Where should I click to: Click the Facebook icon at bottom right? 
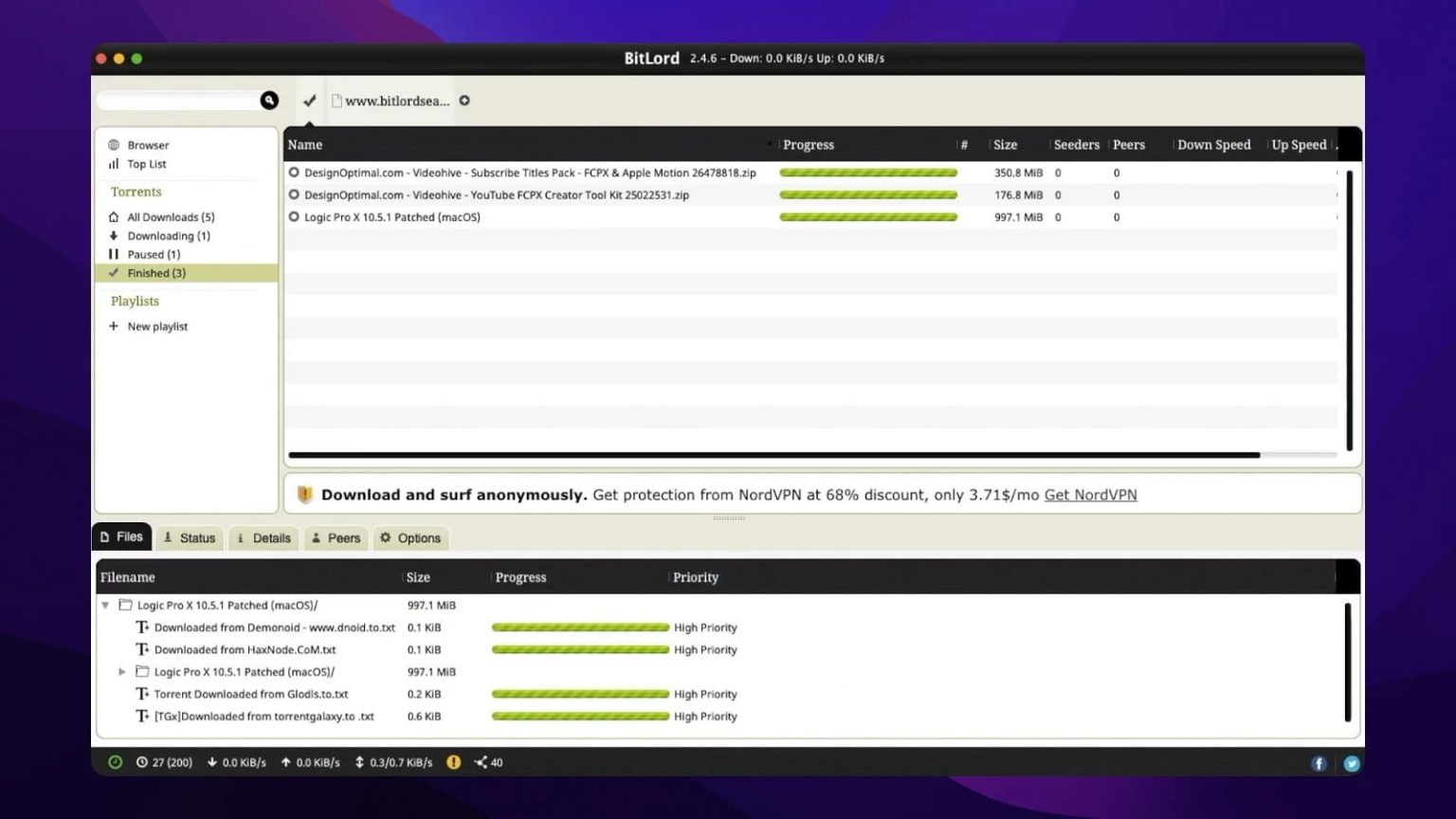coord(1319,762)
